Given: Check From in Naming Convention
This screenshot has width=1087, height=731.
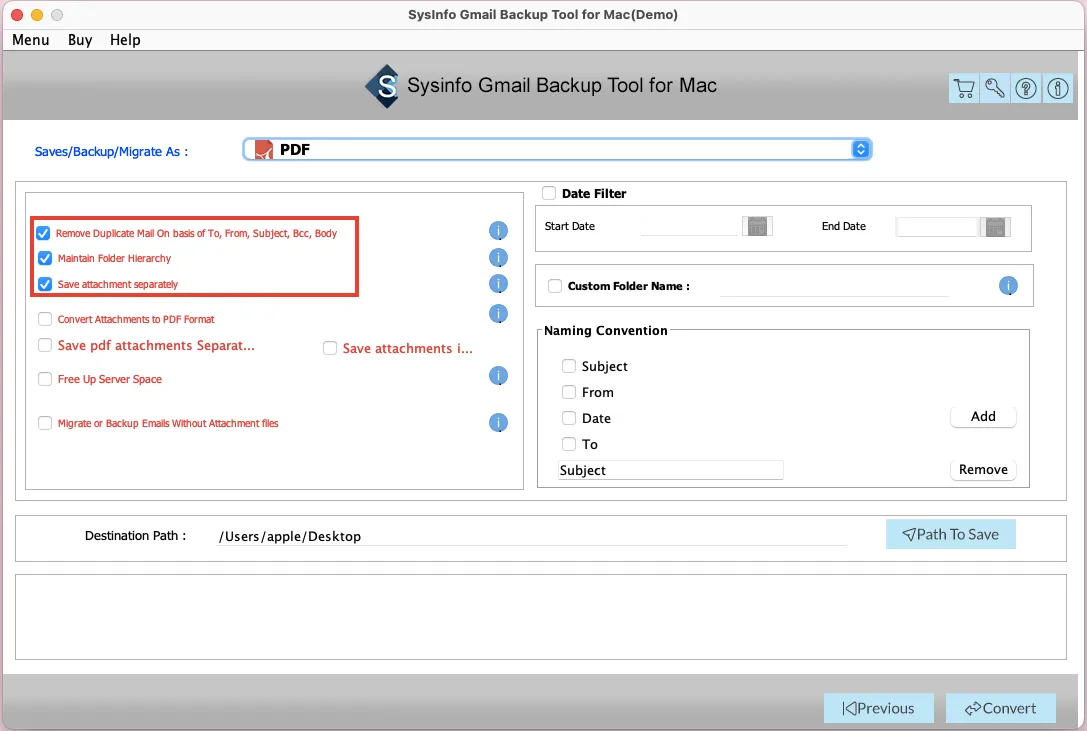Looking at the screenshot, I should (x=568, y=392).
